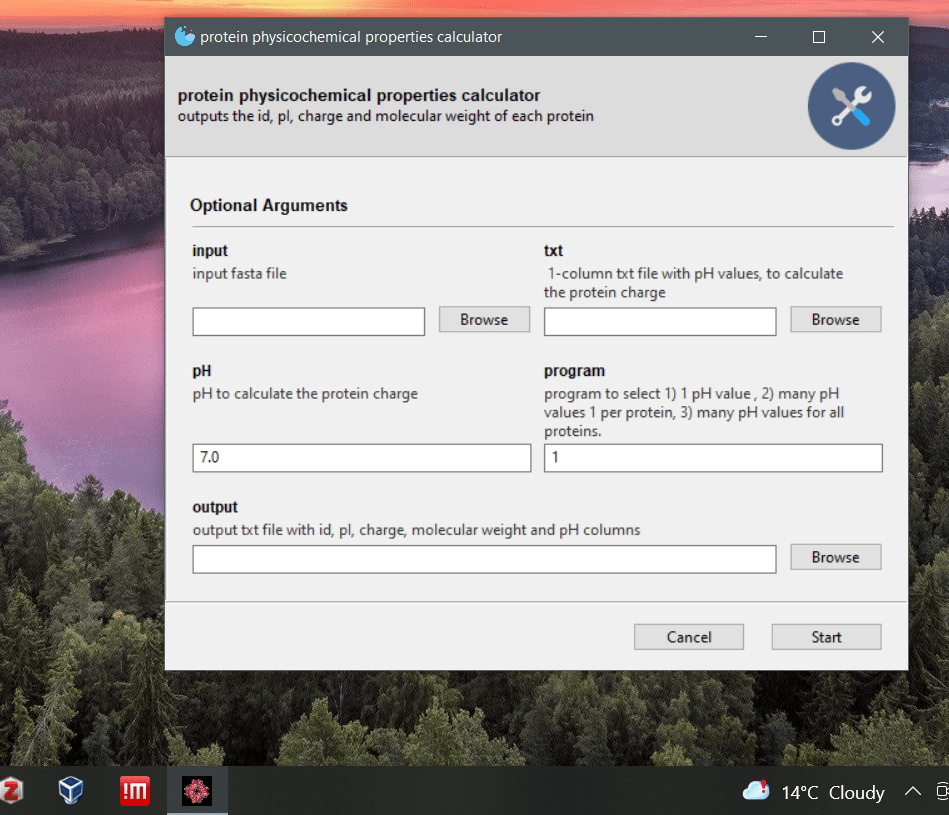
Task: Select the running protein calculator taskbar icon
Action: tap(197, 790)
